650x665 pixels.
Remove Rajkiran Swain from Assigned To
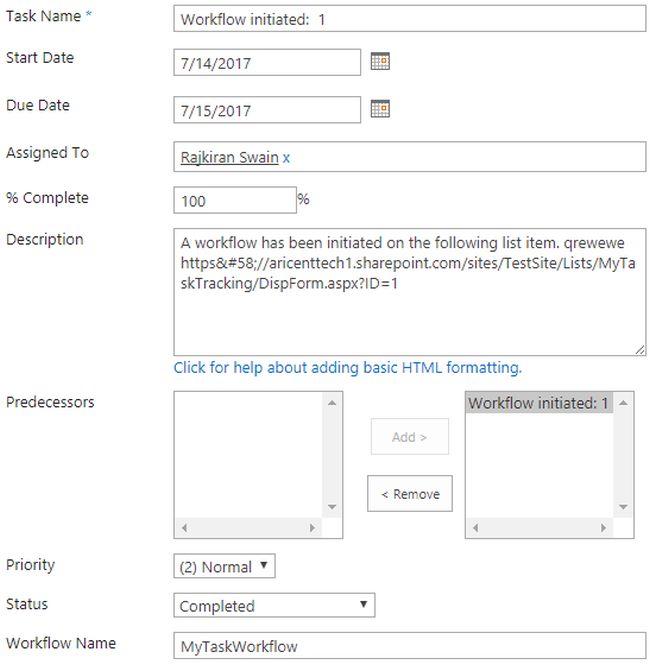click(287, 158)
